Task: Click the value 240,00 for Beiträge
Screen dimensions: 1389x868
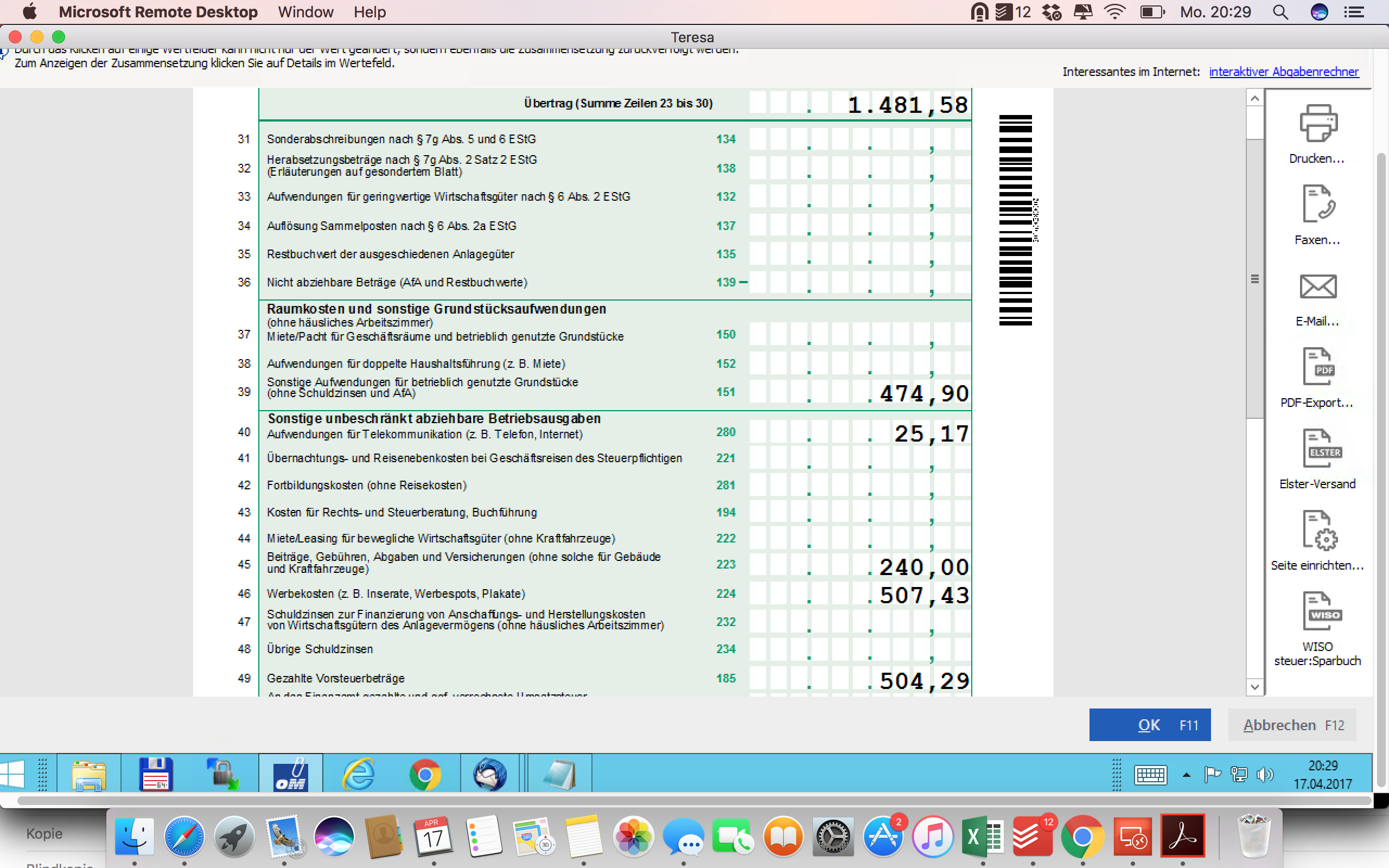Action: click(x=924, y=567)
